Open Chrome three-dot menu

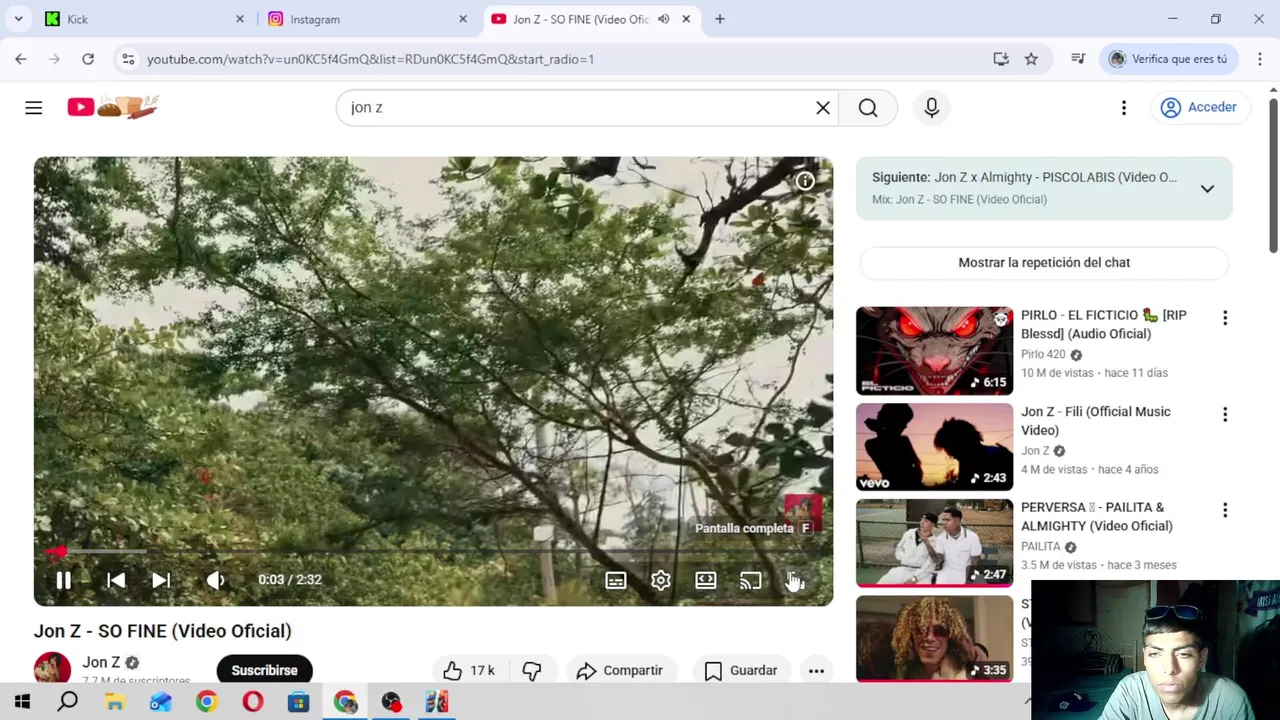(1260, 59)
